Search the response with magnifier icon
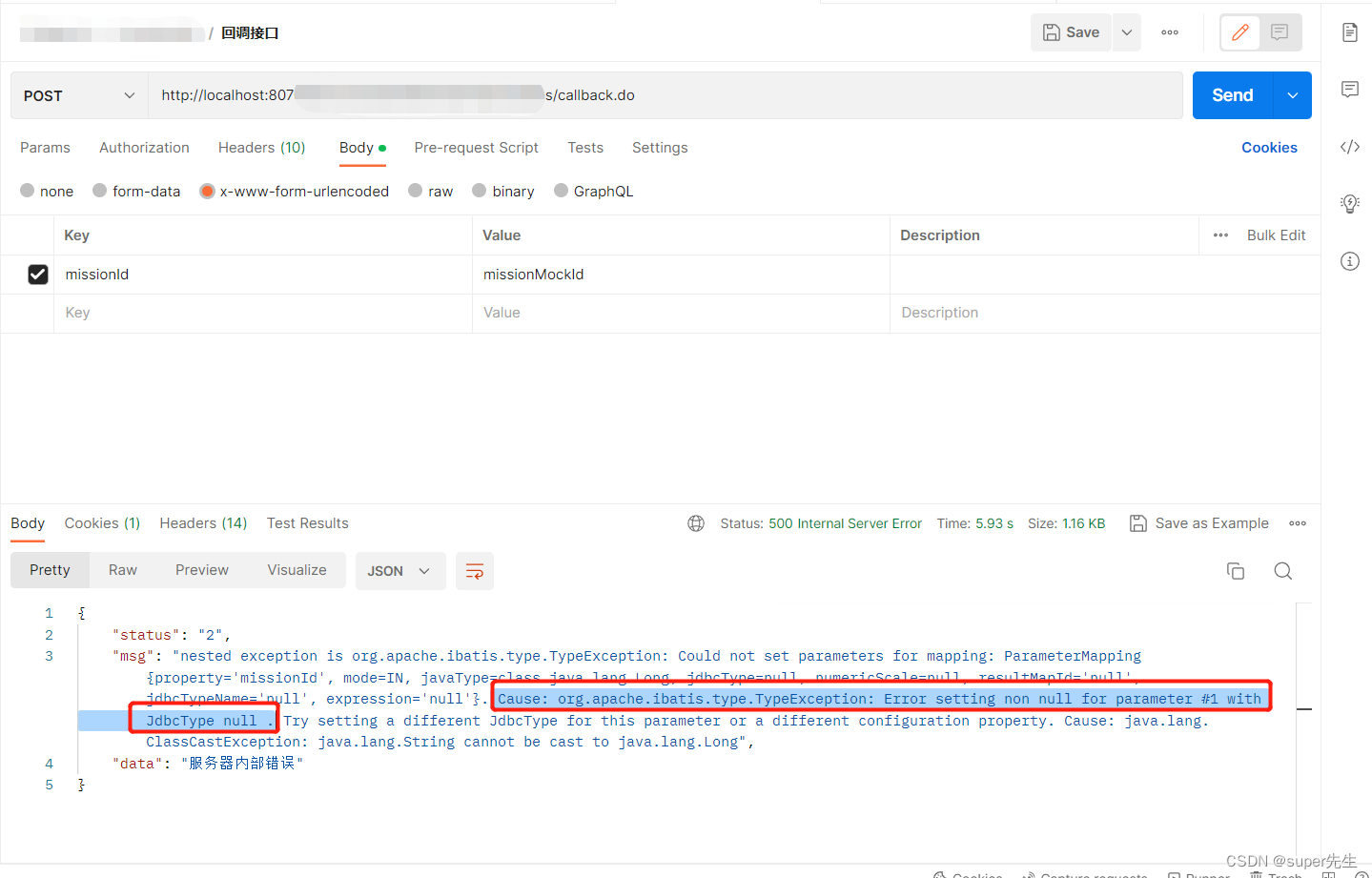1372x878 pixels. coord(1283,571)
